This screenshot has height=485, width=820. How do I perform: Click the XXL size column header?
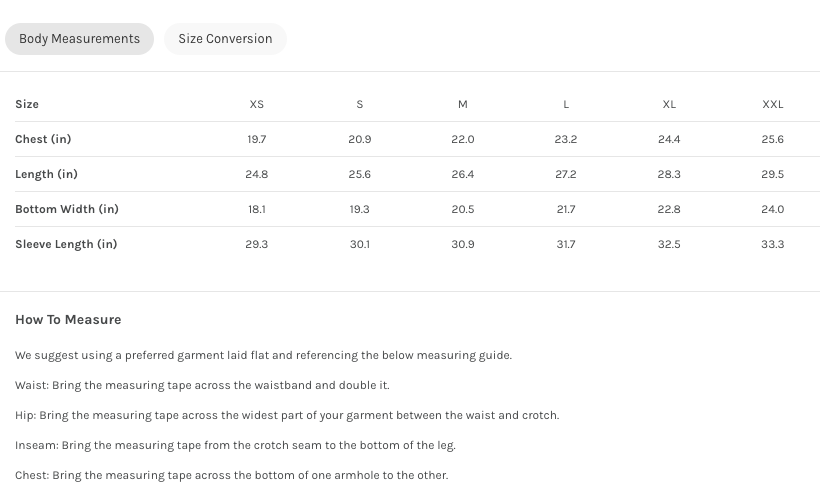pos(773,104)
